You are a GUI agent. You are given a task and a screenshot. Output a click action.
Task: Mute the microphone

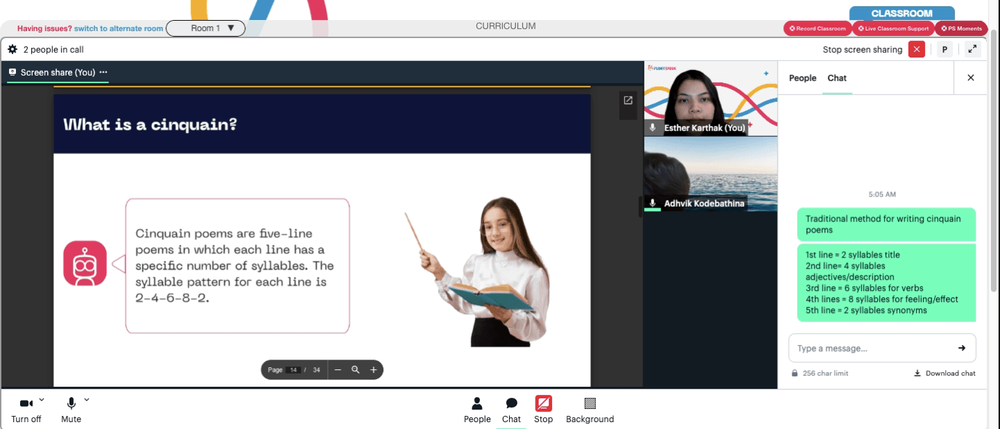[71, 410]
